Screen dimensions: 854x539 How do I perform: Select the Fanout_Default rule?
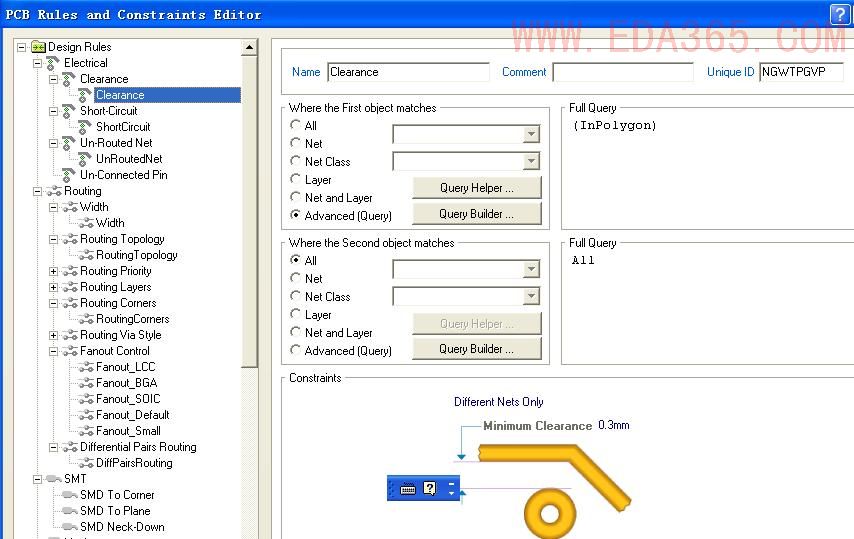(x=132, y=415)
